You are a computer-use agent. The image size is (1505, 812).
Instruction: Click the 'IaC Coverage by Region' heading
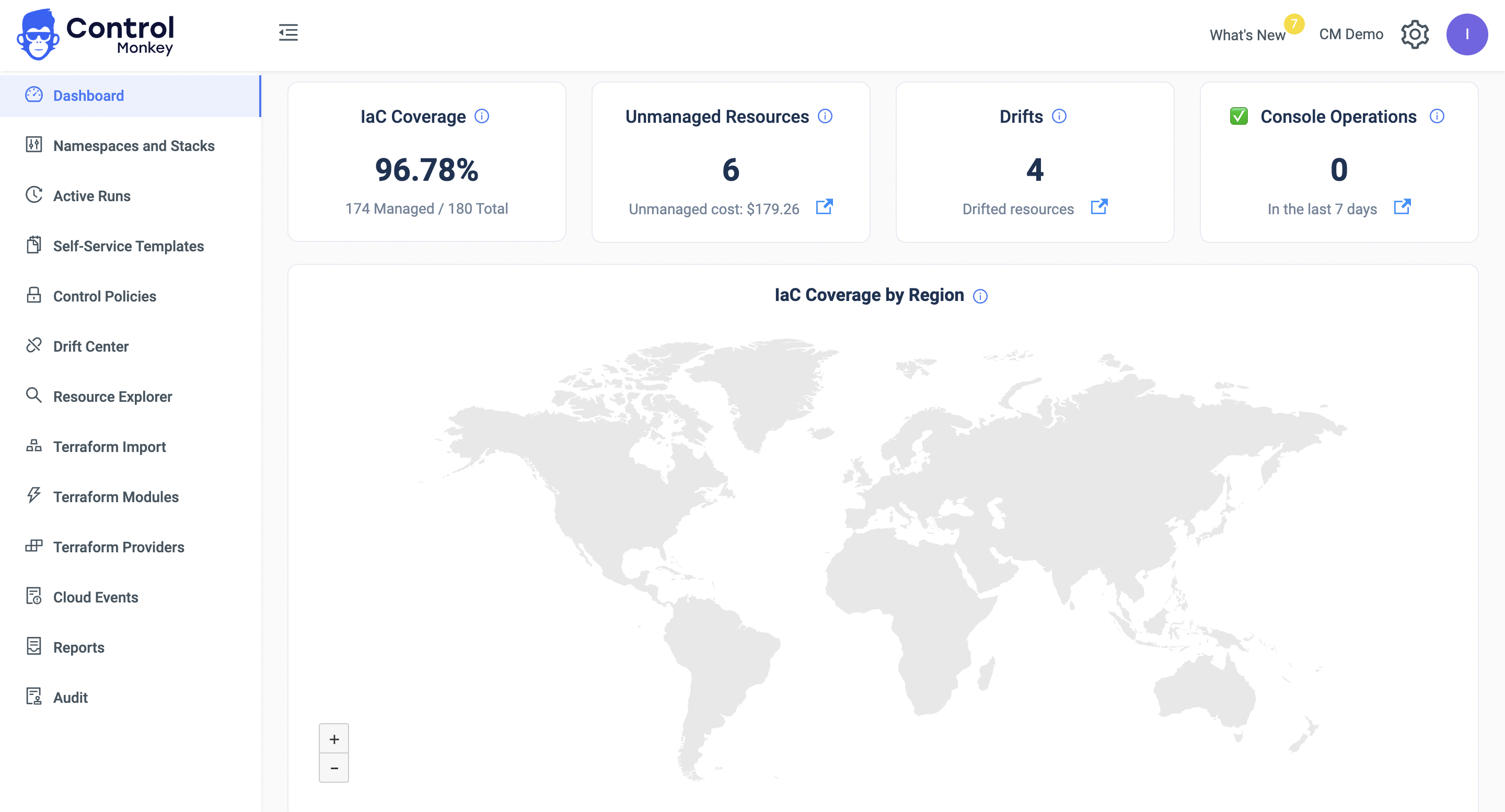tap(869, 295)
